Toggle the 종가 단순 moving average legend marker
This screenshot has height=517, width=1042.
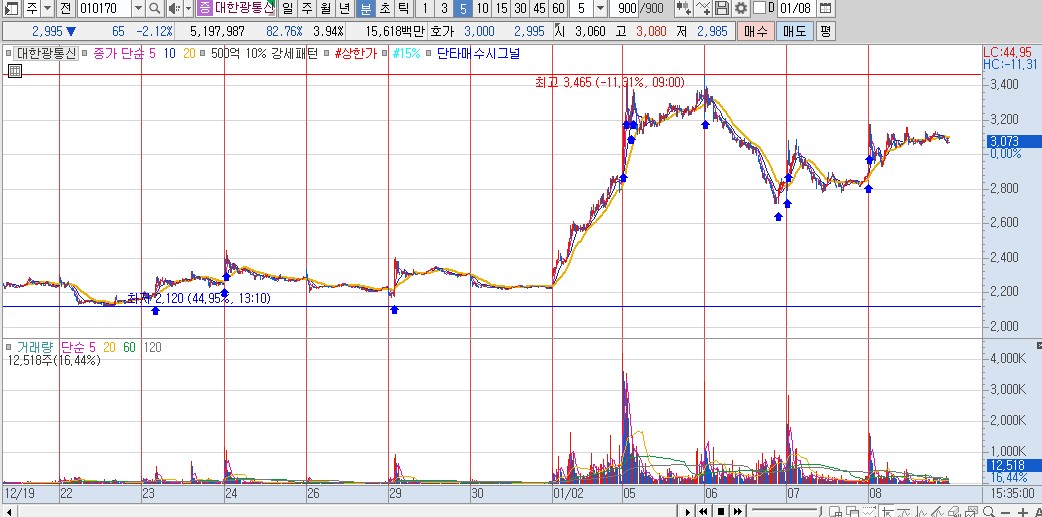85,53
